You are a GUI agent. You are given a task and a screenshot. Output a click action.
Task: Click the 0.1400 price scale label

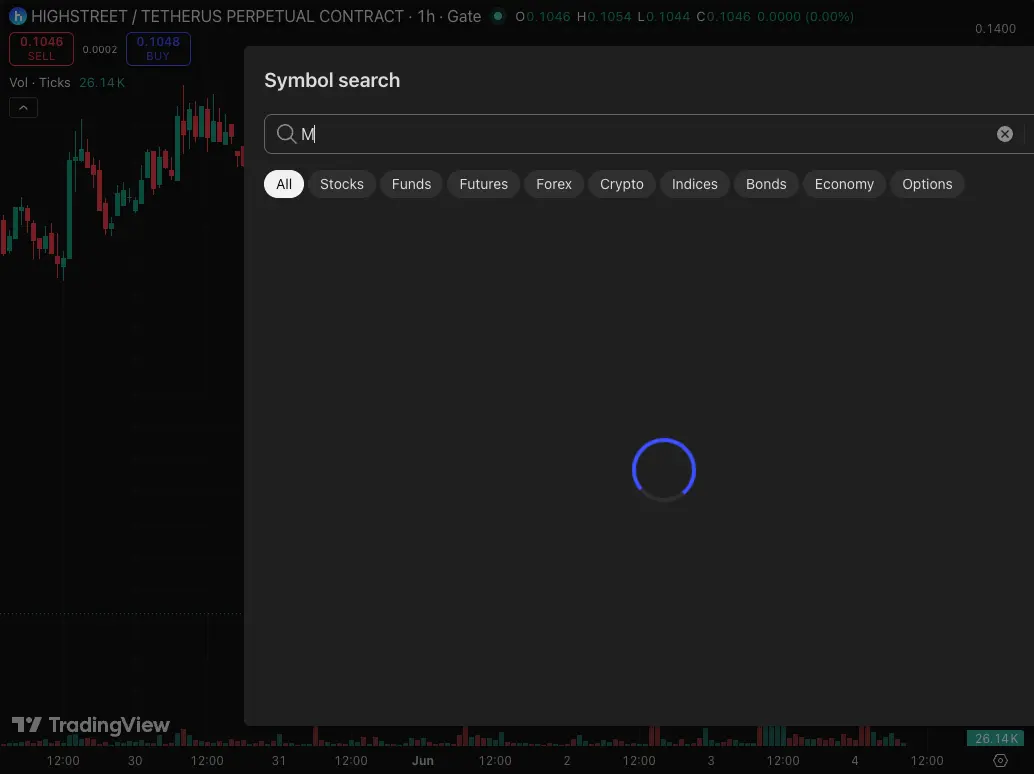click(x=995, y=28)
